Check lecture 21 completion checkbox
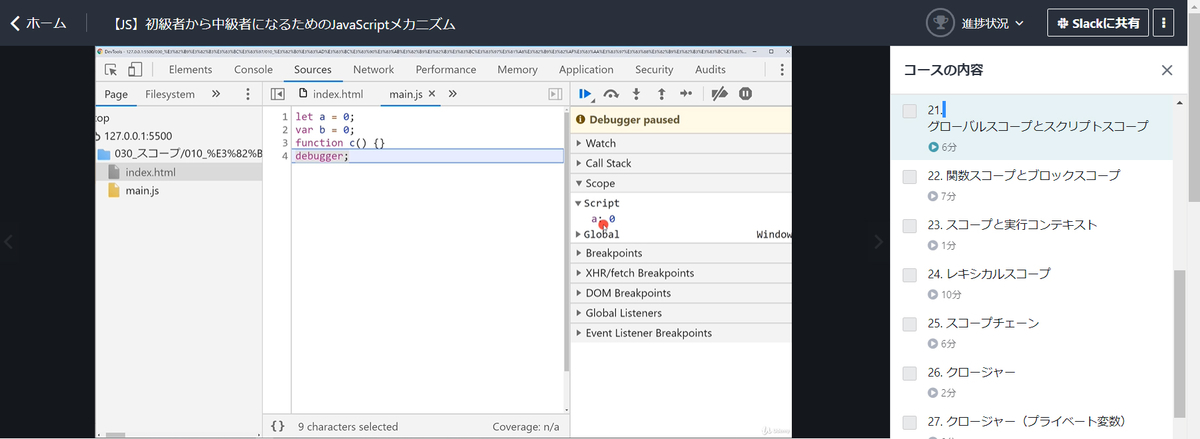The image size is (1200, 439). click(909, 110)
